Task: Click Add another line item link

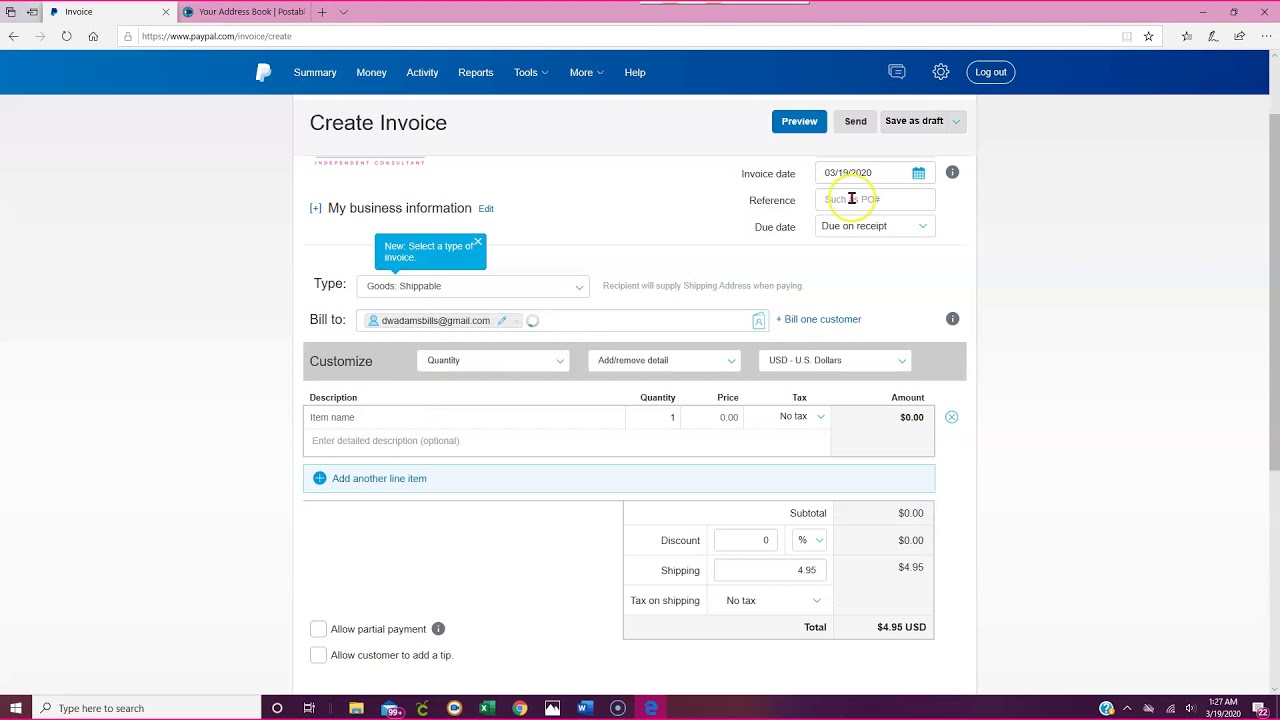Action: point(379,478)
